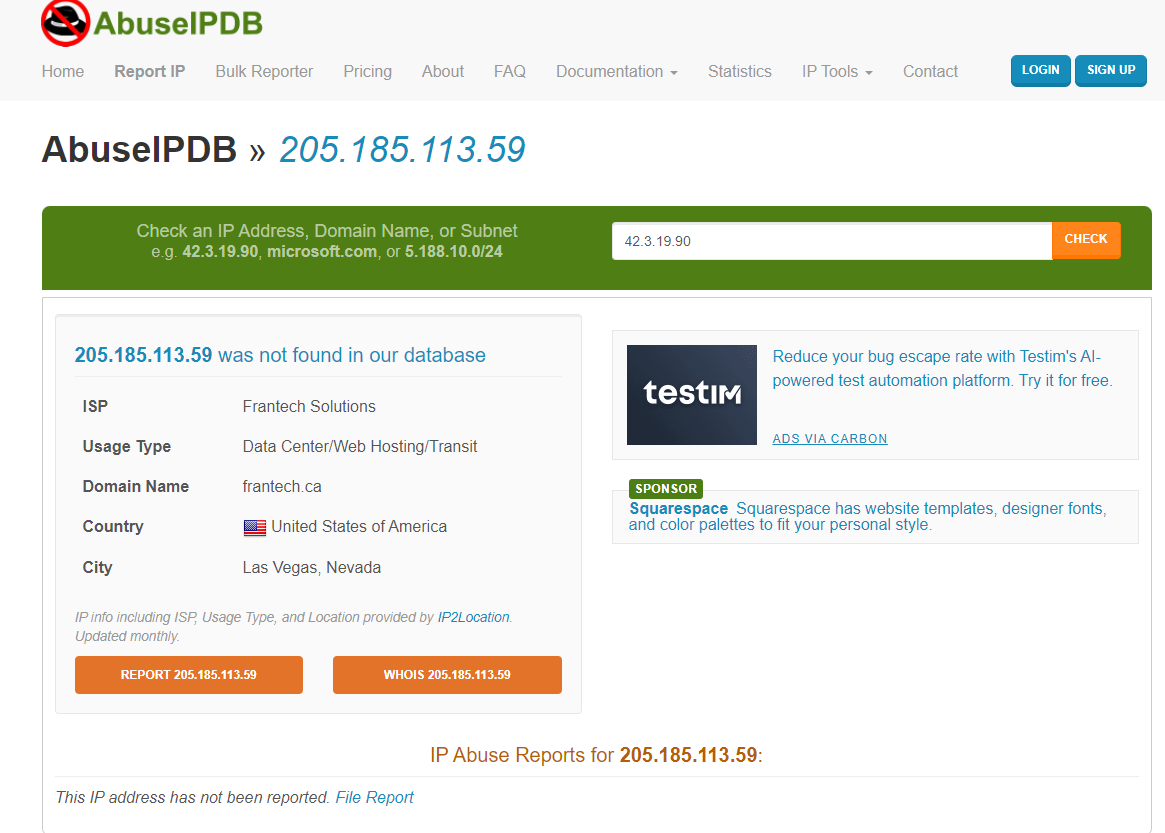
Task: Open the testim ad thumbnail
Action: point(692,395)
